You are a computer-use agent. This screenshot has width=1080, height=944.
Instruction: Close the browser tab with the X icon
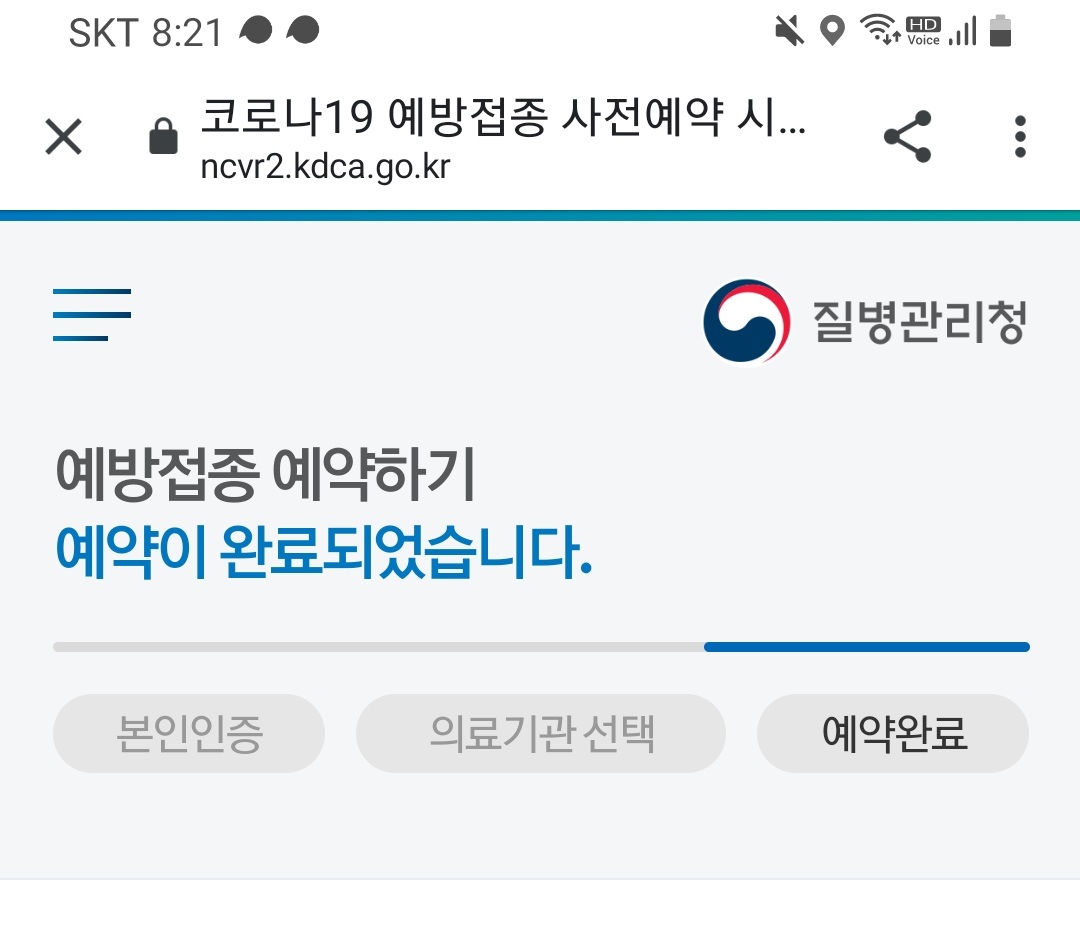pos(63,136)
